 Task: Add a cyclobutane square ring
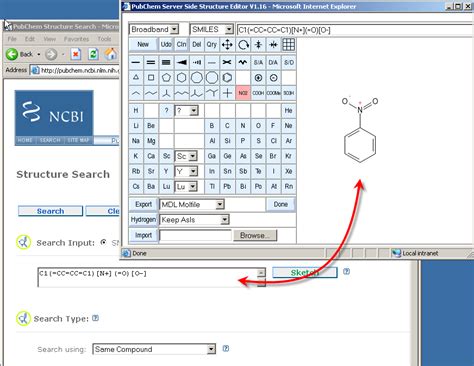pos(151,78)
